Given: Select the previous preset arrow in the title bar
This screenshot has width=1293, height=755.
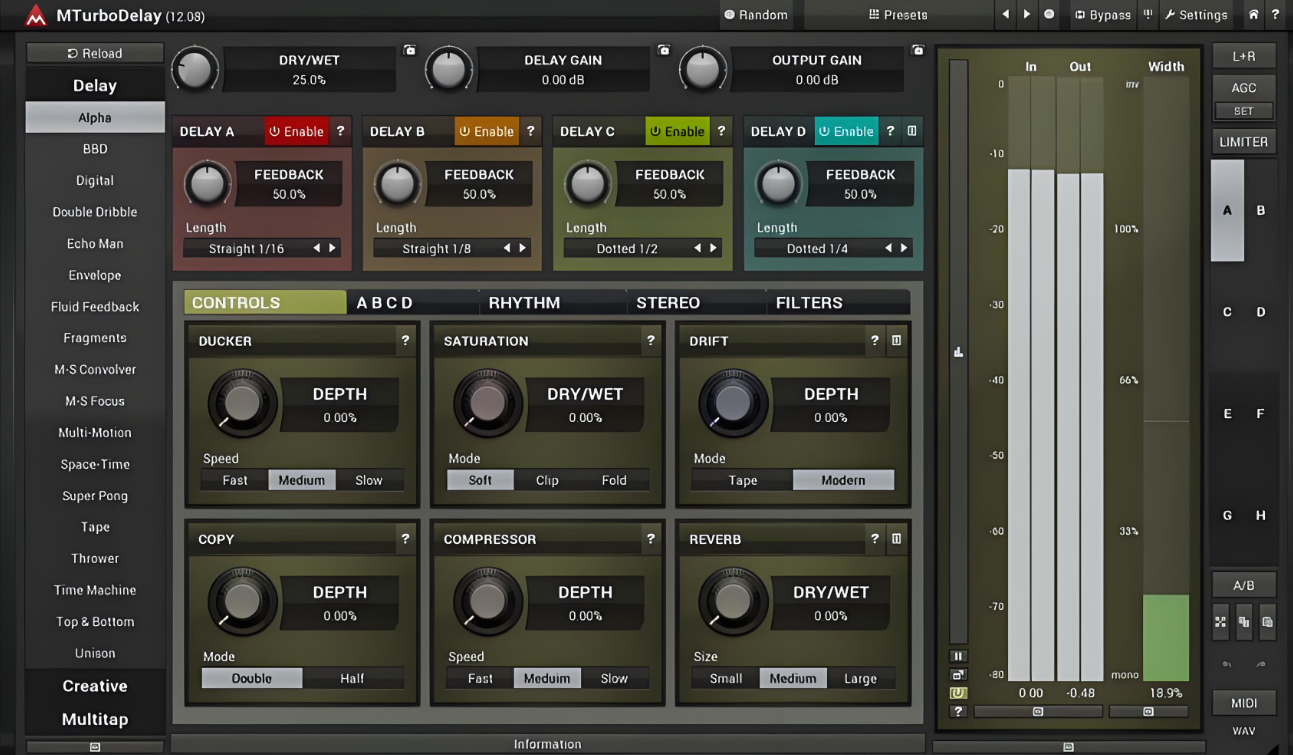Looking at the screenshot, I should (1006, 15).
